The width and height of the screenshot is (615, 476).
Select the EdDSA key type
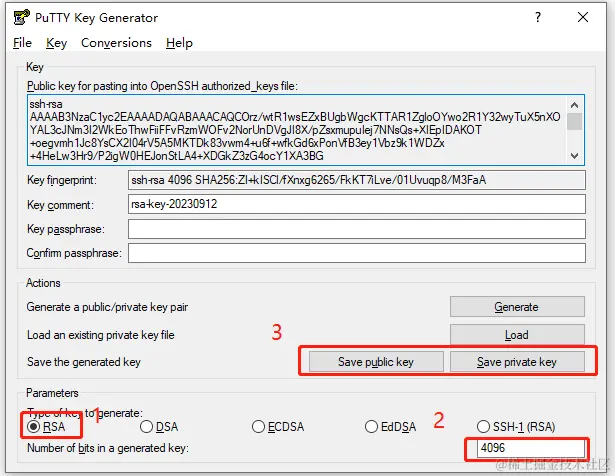390,427
